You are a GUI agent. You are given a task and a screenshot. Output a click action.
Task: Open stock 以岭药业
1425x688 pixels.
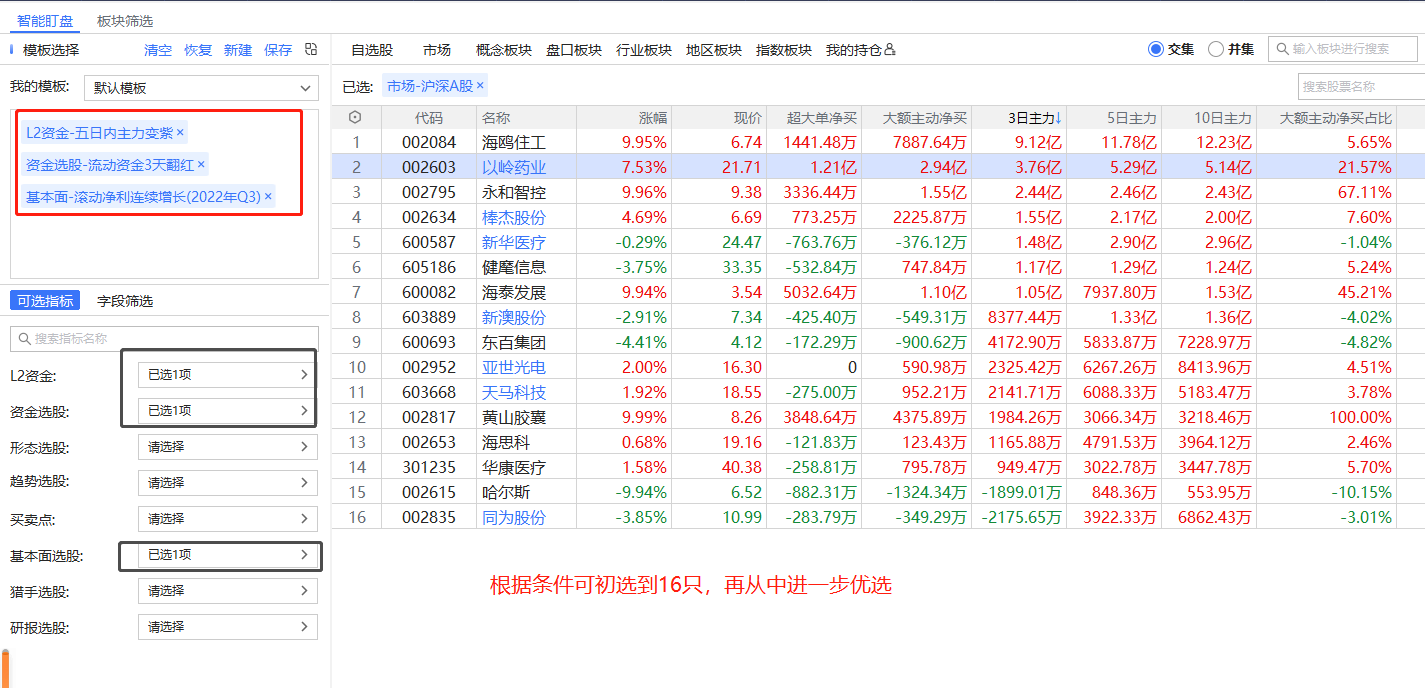[514, 167]
